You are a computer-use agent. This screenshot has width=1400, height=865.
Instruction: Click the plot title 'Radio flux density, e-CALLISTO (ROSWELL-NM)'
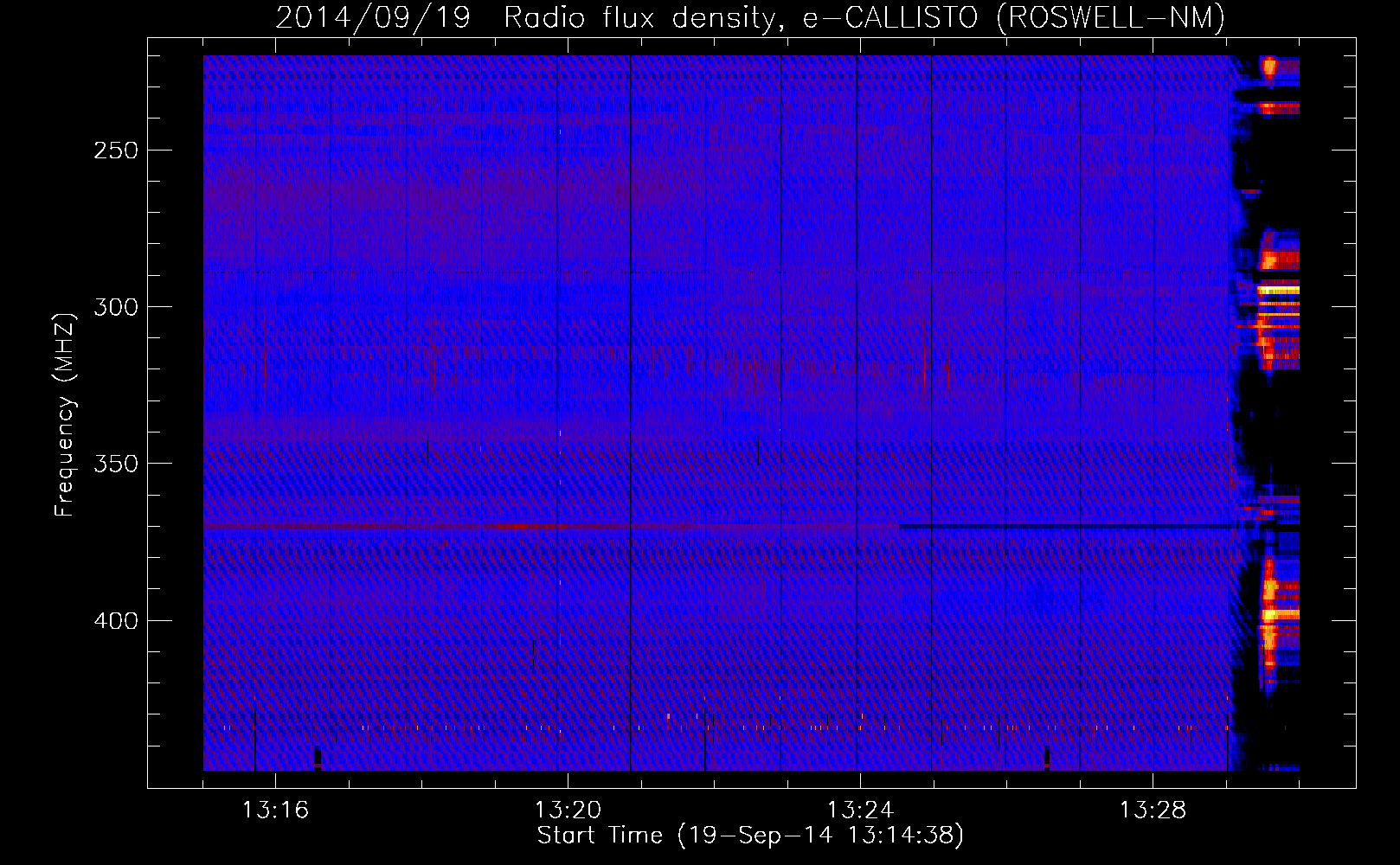point(864,17)
